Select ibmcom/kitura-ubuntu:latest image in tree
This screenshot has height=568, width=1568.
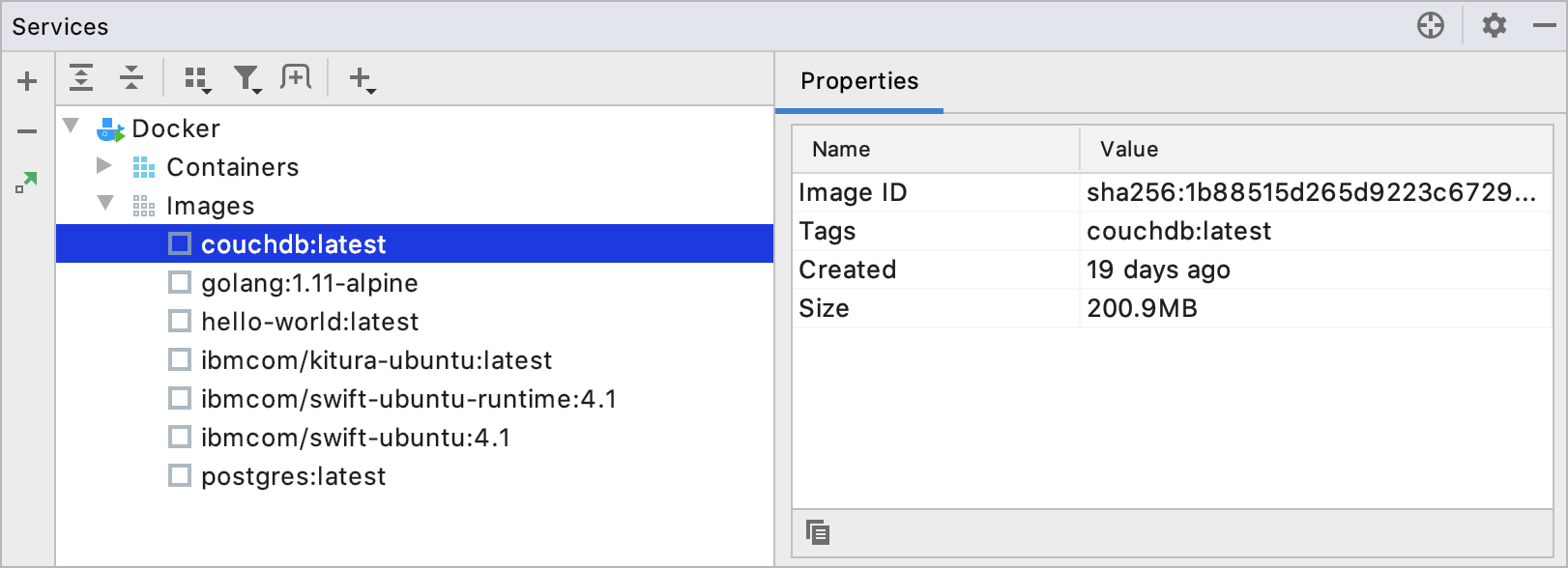tap(376, 360)
